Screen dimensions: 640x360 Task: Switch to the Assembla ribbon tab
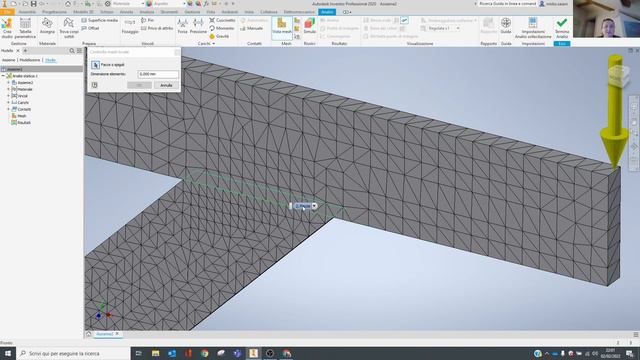27,12
